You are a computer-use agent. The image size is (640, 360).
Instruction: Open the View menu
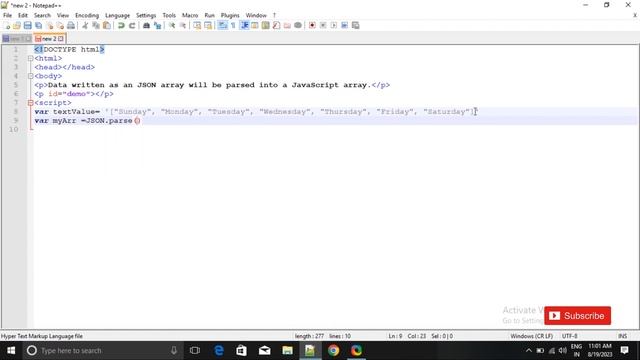pos(63,15)
